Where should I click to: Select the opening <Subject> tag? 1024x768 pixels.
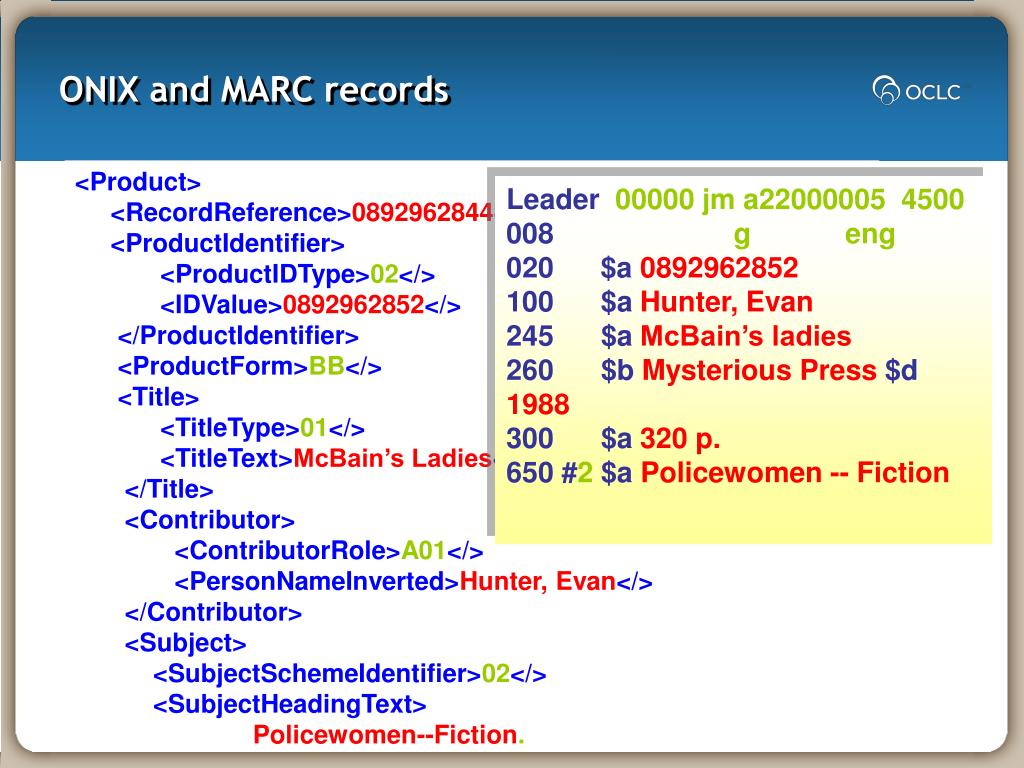click(x=185, y=643)
